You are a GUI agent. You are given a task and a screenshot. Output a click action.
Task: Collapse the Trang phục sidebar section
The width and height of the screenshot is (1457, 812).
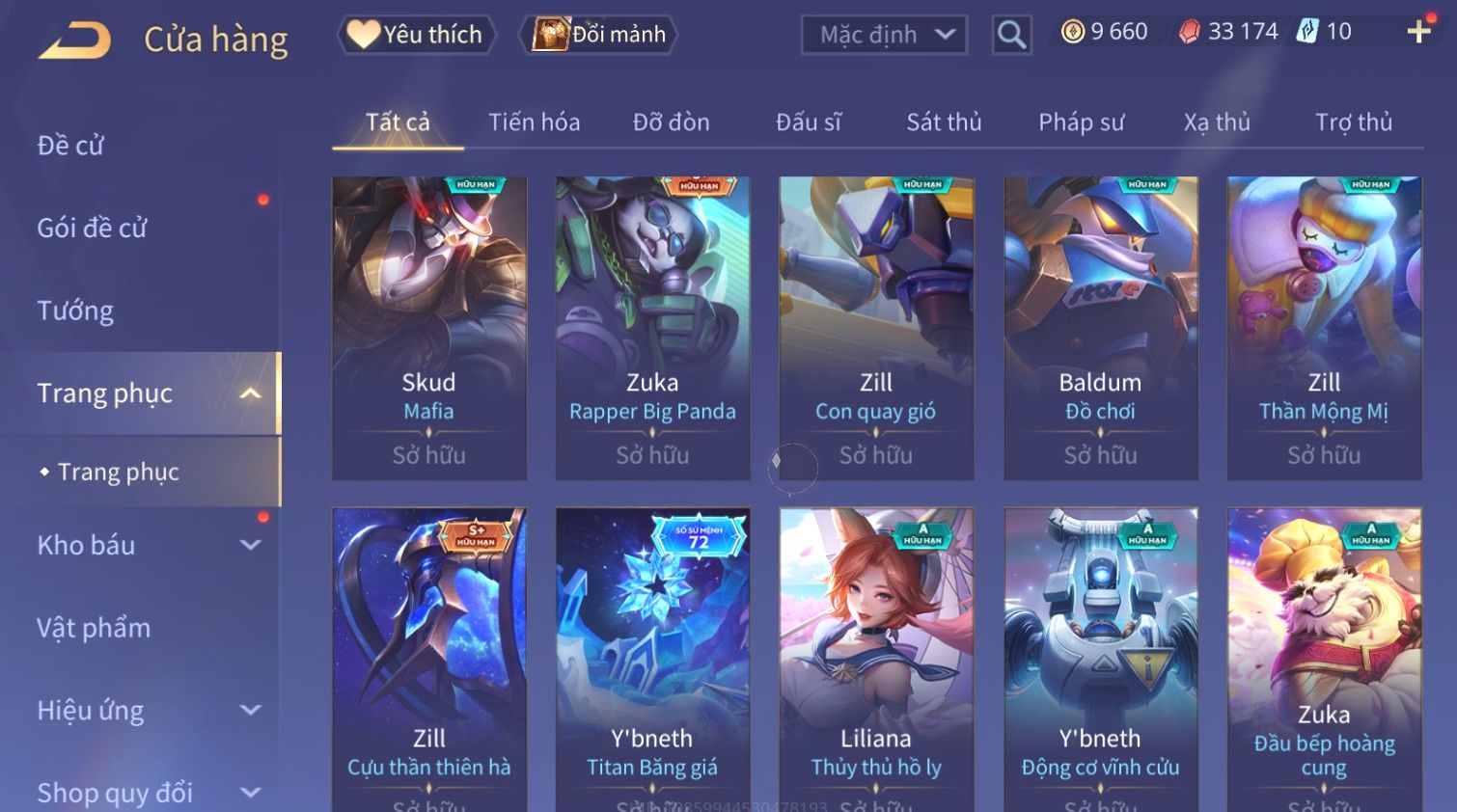coord(250,393)
